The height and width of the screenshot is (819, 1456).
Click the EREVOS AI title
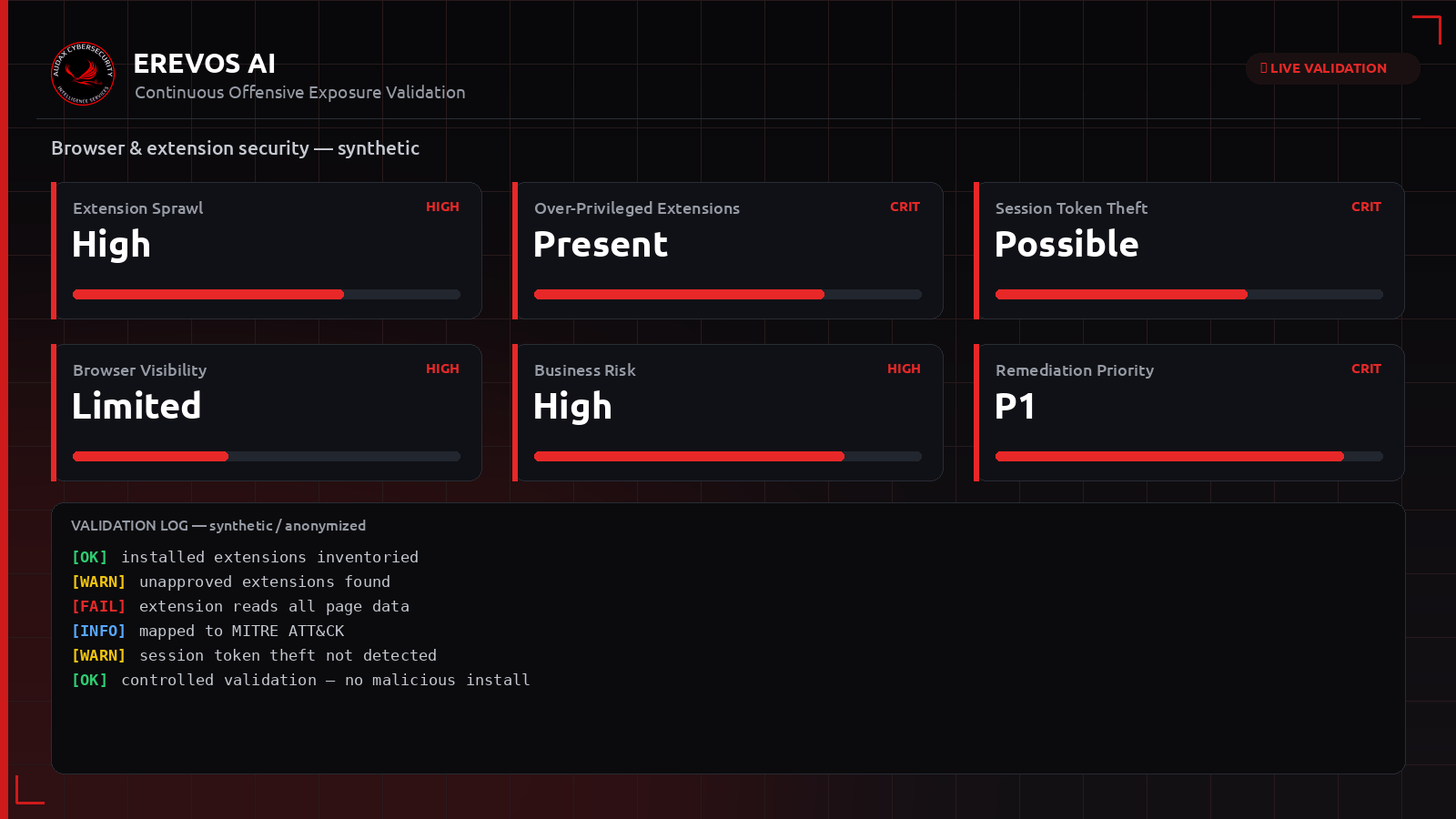(205, 64)
